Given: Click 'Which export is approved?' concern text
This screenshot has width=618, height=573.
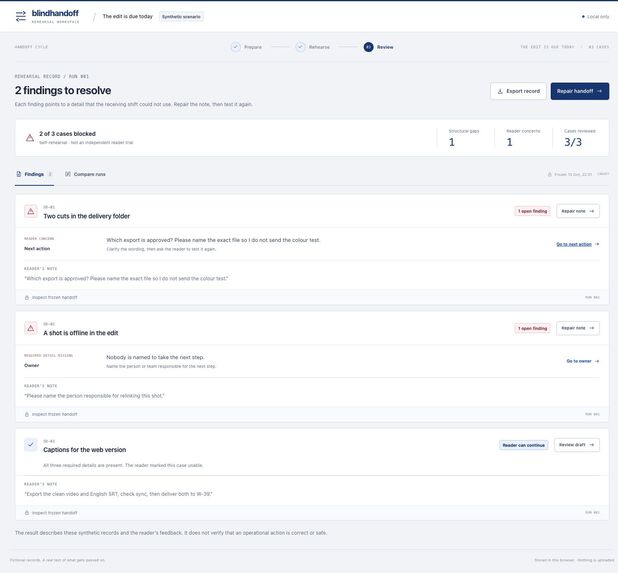Looking at the screenshot, I should (x=213, y=240).
